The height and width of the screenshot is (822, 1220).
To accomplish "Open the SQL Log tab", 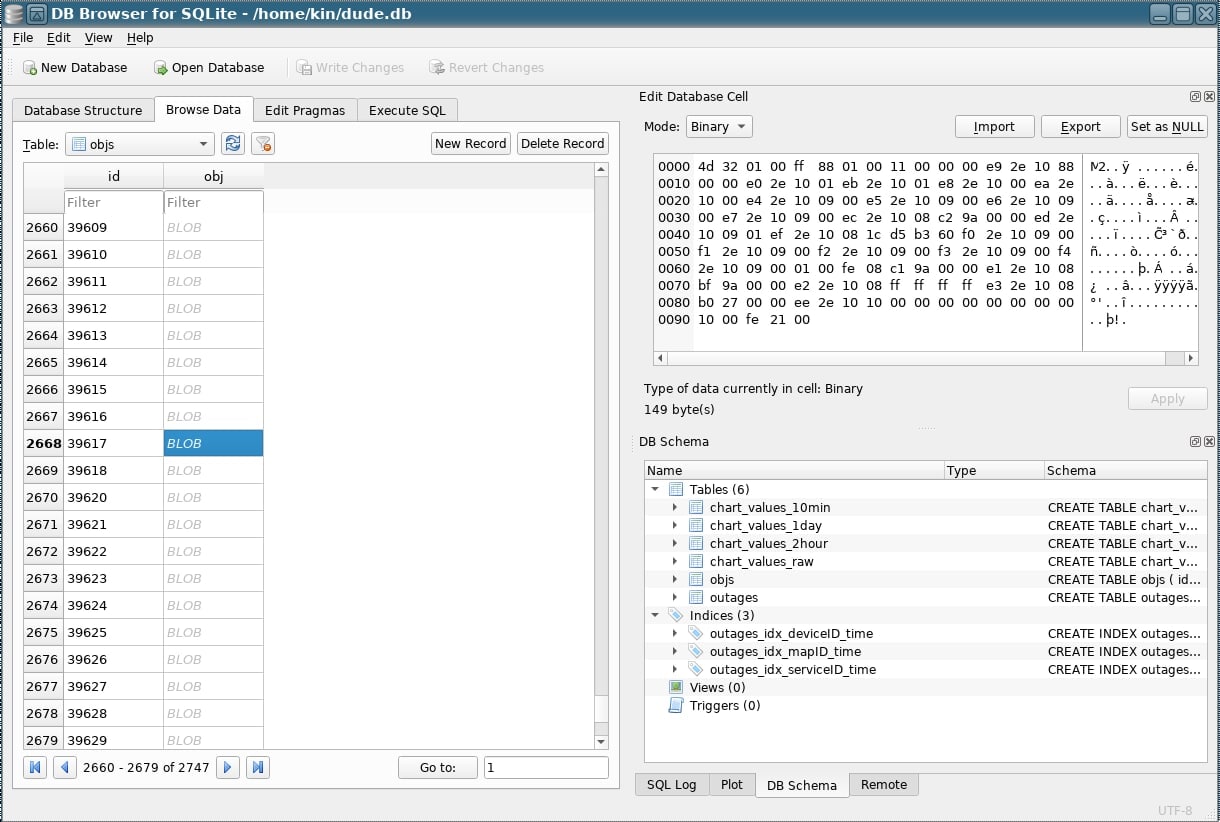I will (672, 785).
